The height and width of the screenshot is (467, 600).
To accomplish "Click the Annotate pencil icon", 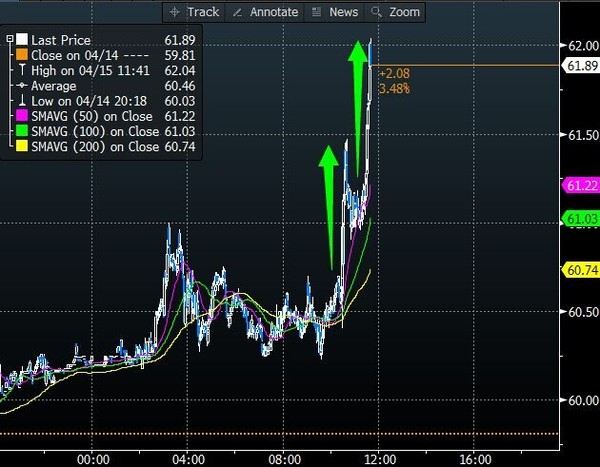I will point(238,12).
